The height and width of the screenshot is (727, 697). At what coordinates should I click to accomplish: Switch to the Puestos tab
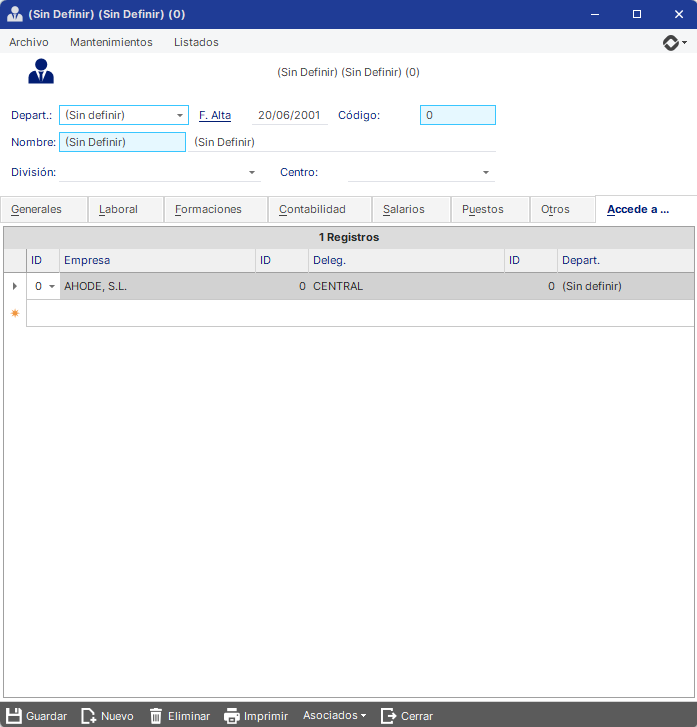coord(491,209)
